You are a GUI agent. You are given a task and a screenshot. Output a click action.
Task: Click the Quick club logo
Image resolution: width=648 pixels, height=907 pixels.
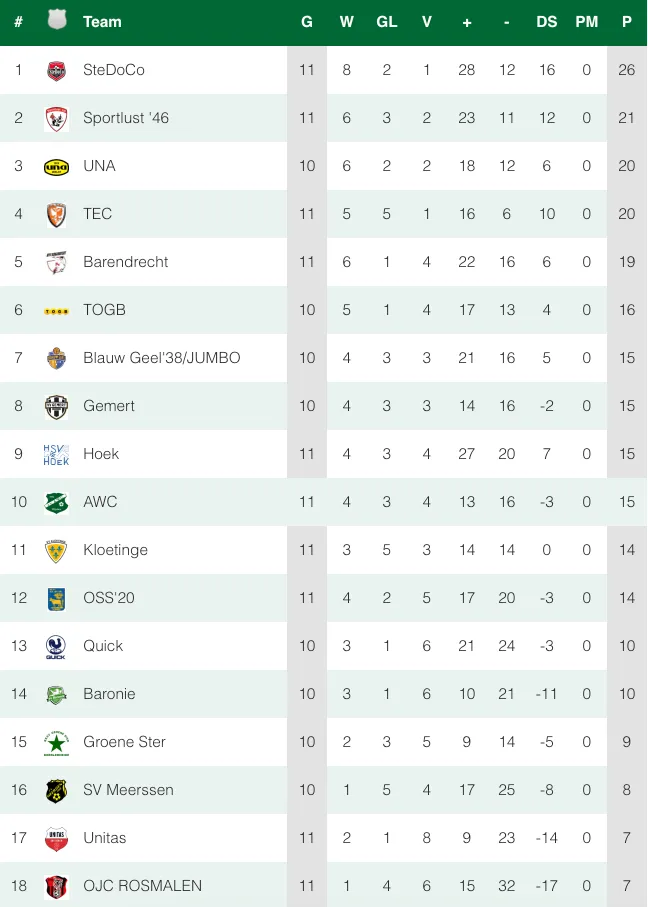click(x=57, y=646)
